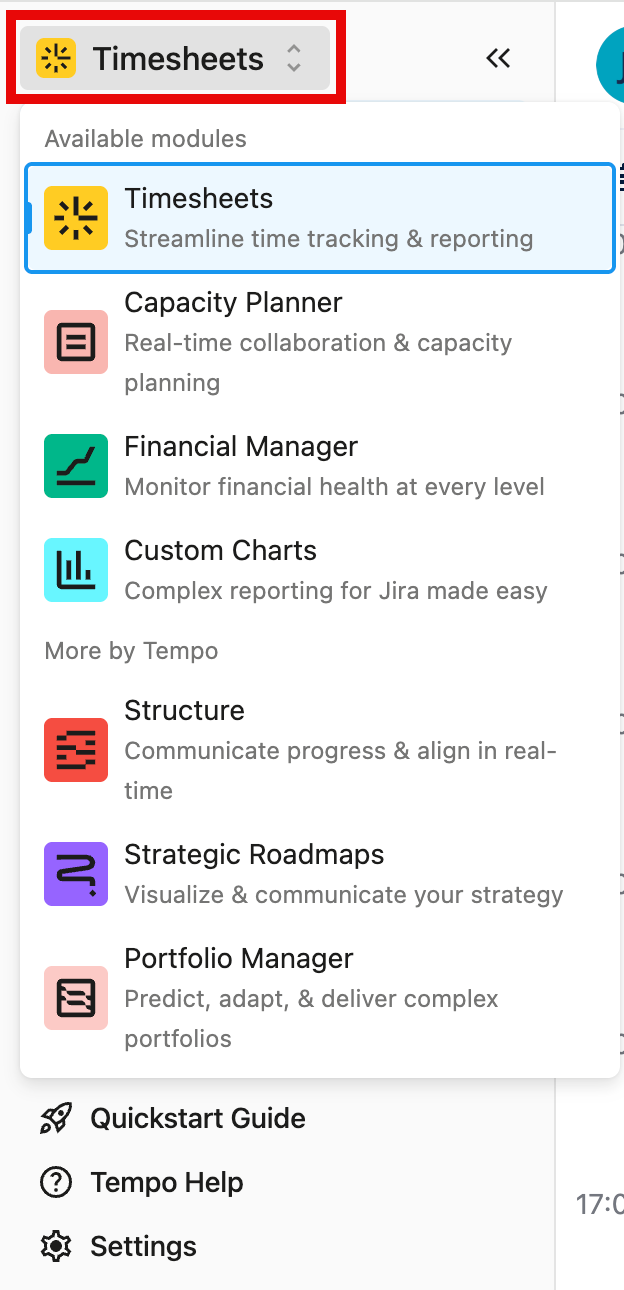Collapse the sidebar with double chevron
This screenshot has width=624, height=1290.
click(x=498, y=59)
